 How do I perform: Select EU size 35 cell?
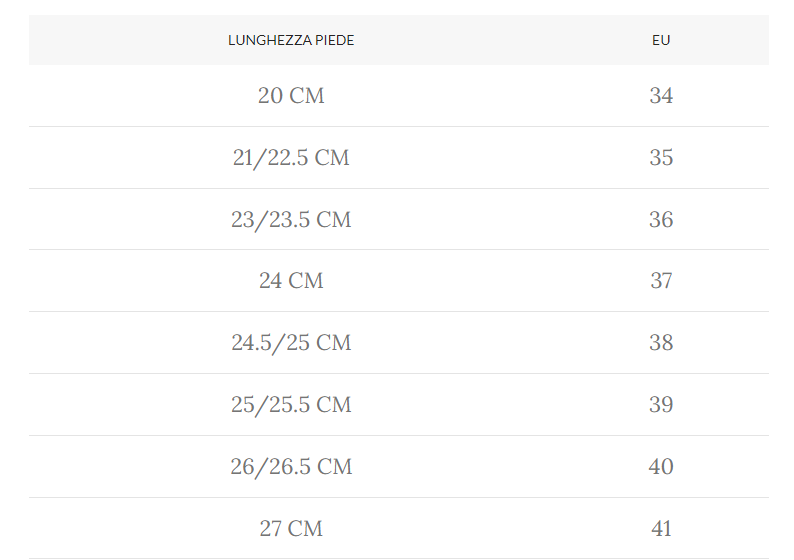pyautogui.click(x=661, y=158)
